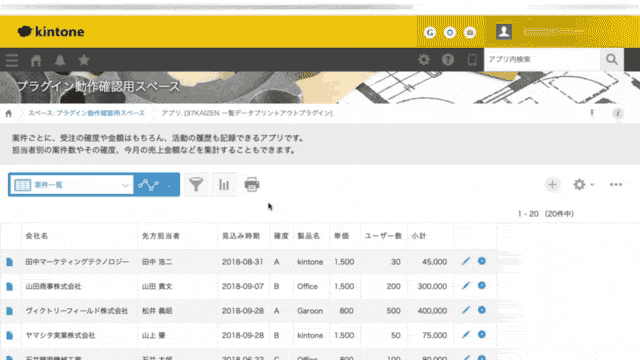The height and width of the screenshot is (360, 640).
Task: Click the 300,000 subtotal cell
Action: click(x=432, y=287)
